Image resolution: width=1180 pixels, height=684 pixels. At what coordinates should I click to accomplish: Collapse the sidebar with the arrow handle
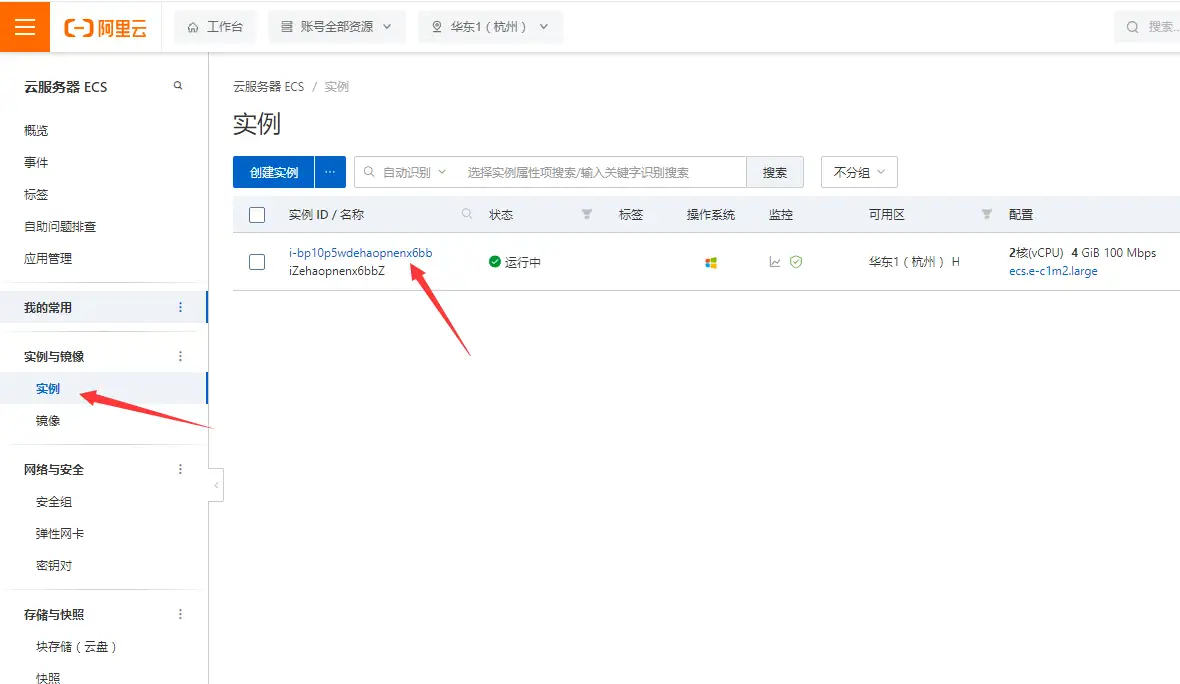(x=216, y=485)
